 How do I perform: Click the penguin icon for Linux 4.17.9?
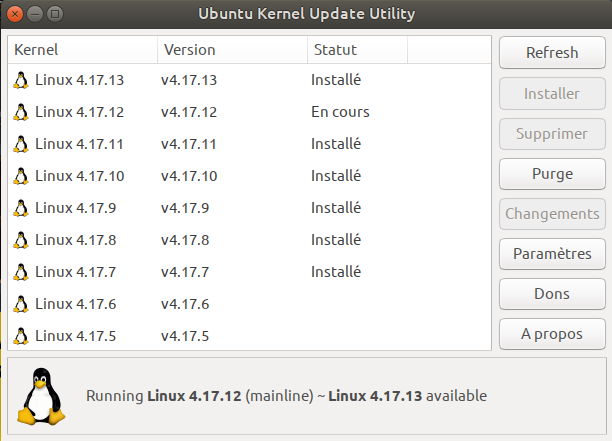pyautogui.click(x=21, y=208)
